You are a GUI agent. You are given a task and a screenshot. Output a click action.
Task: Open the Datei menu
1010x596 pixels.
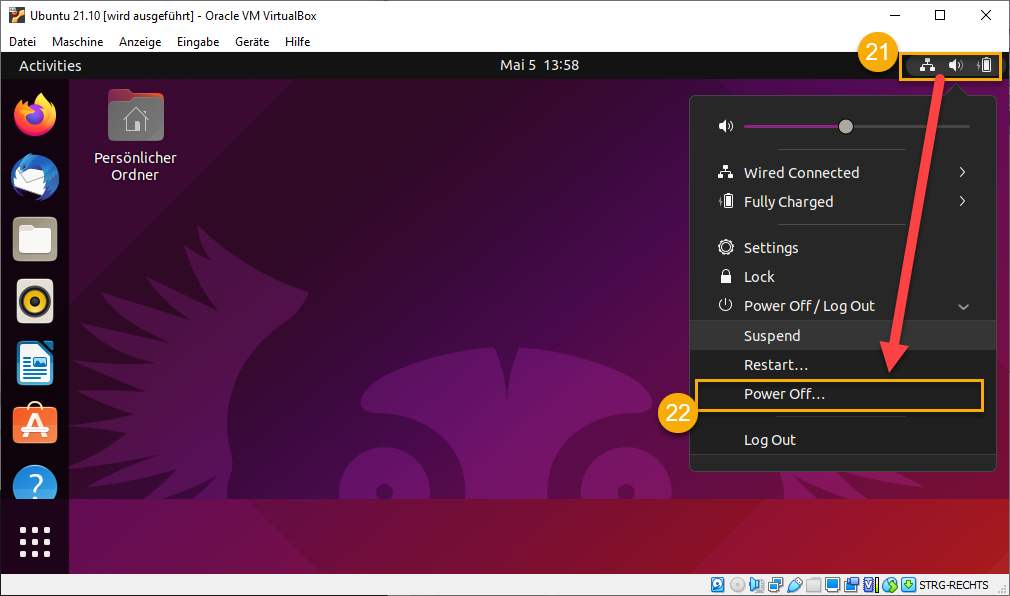click(23, 41)
